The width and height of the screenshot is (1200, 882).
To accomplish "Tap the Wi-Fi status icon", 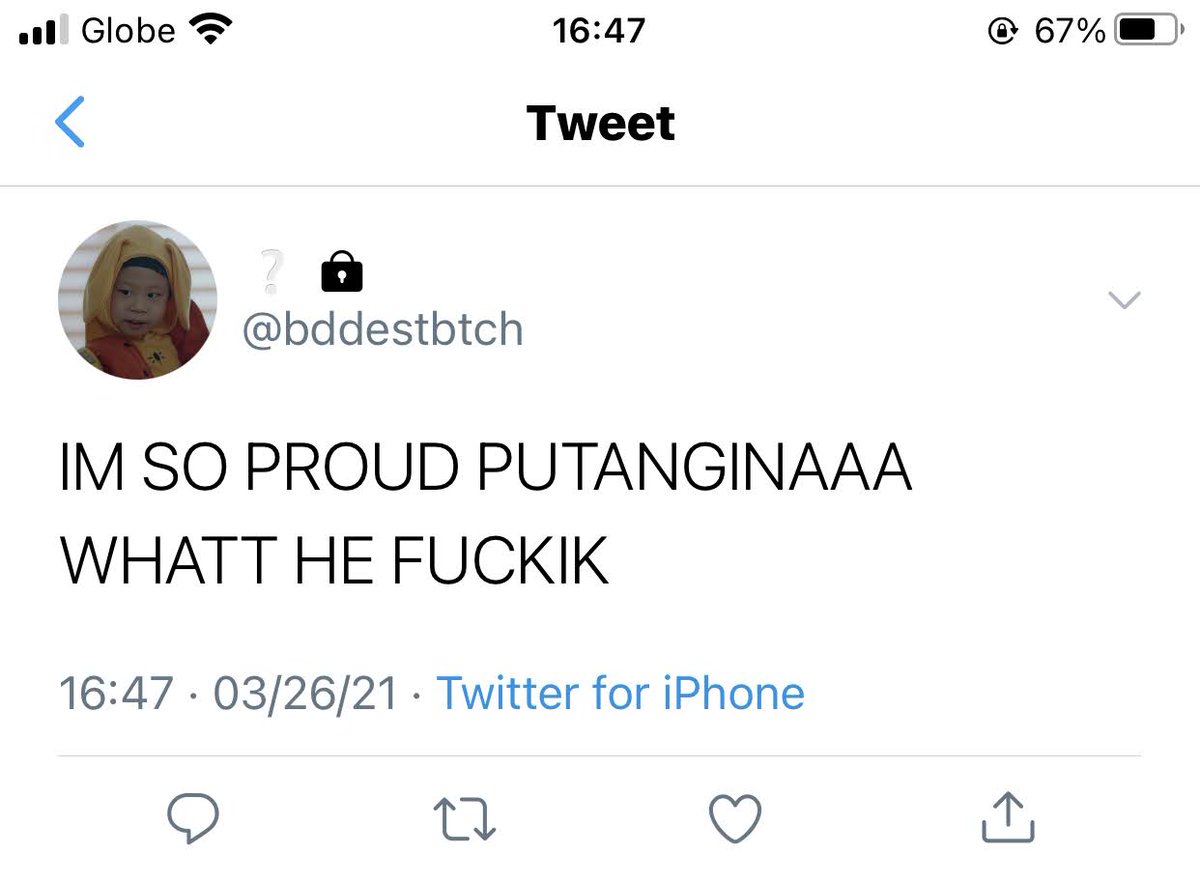I will [x=209, y=31].
